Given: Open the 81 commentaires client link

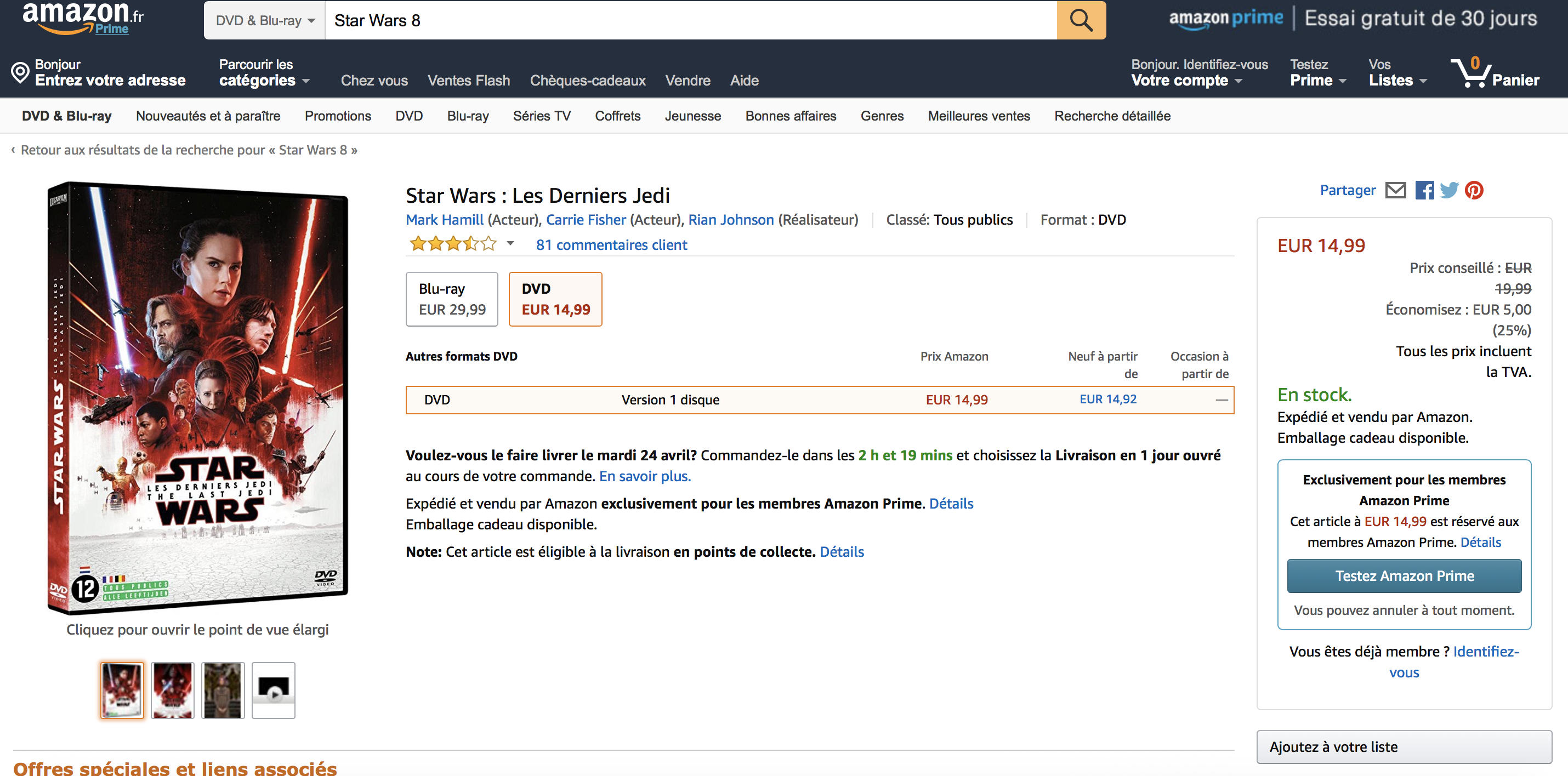Looking at the screenshot, I should pyautogui.click(x=611, y=244).
